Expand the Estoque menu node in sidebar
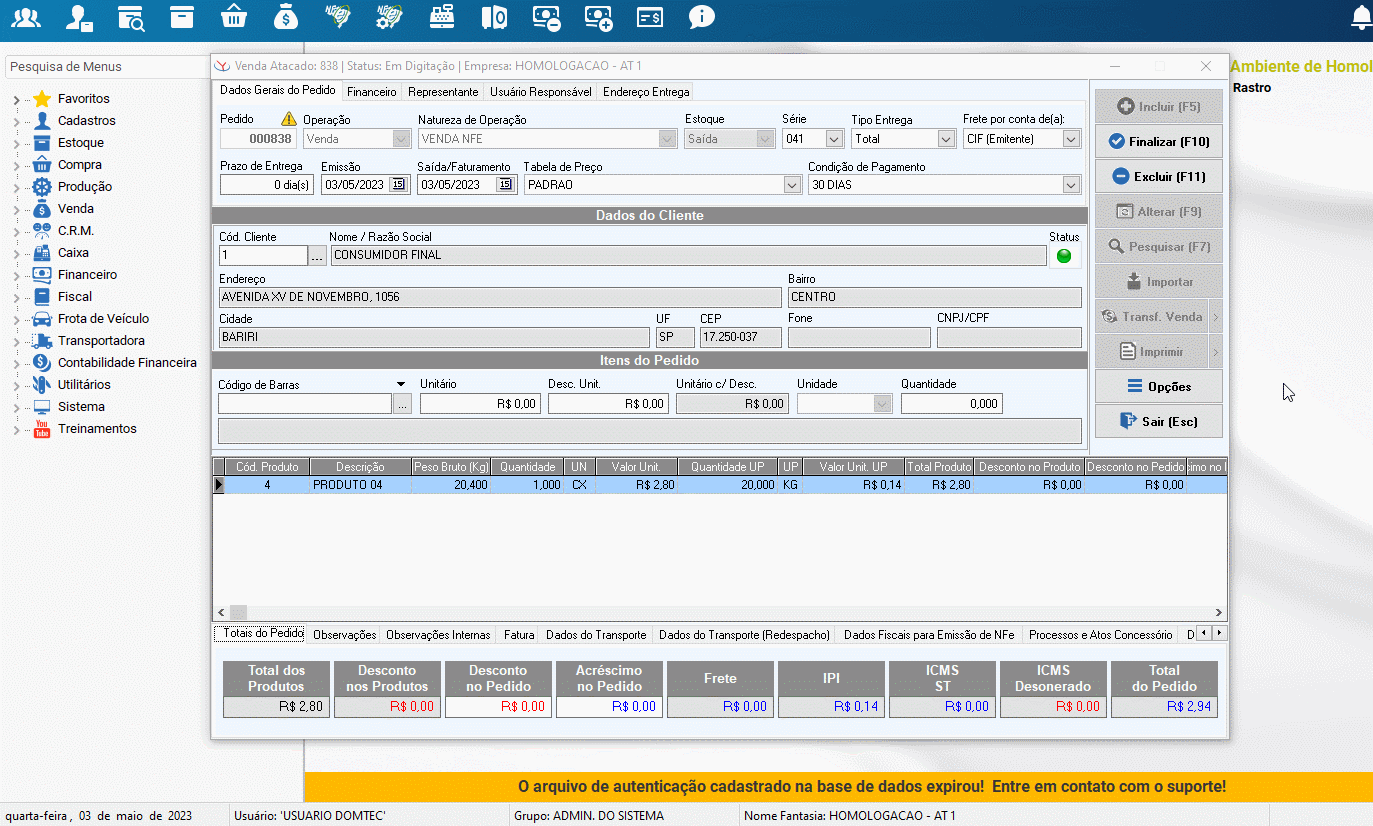The width and height of the screenshot is (1373, 826). pos(16,144)
